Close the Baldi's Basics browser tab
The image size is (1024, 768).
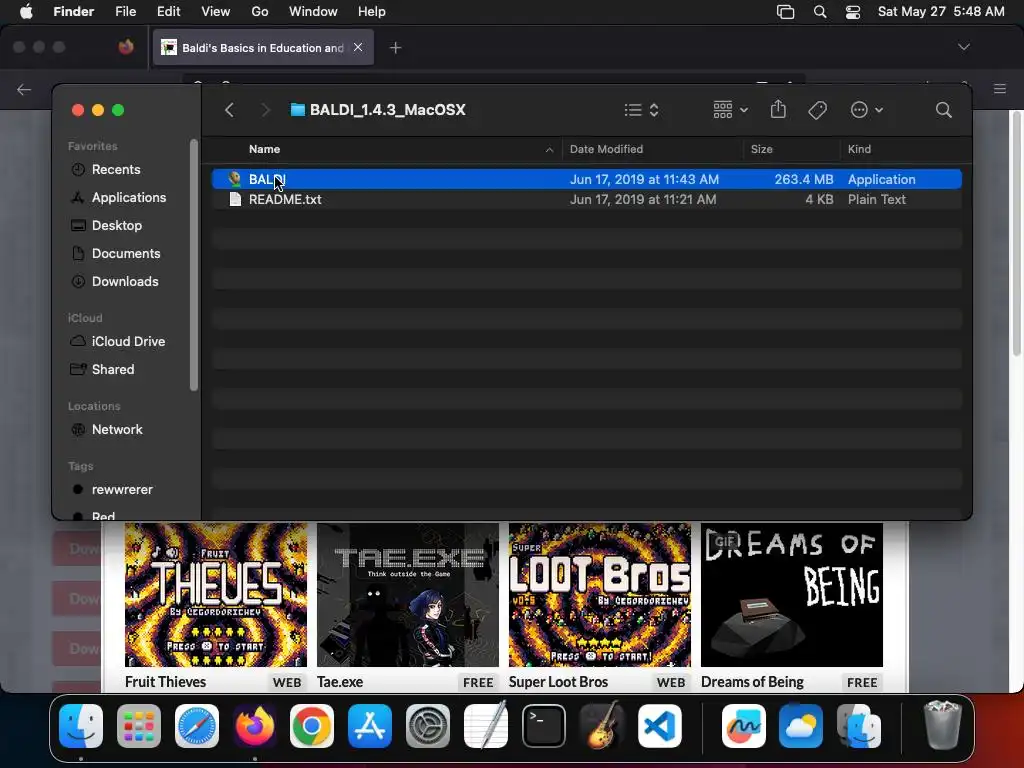click(358, 47)
